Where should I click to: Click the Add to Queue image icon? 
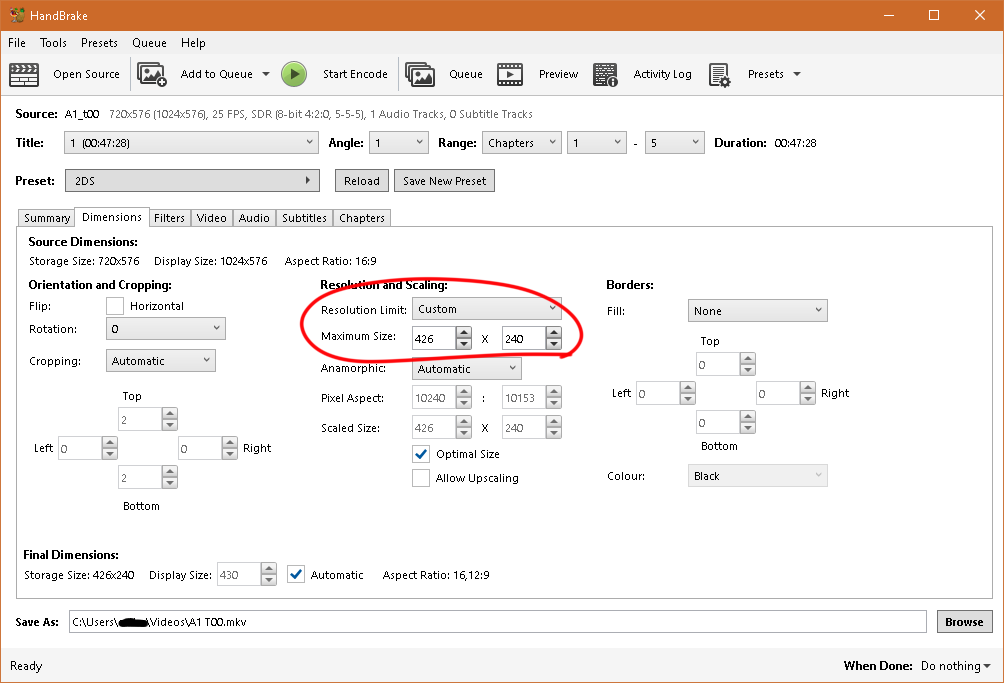[x=152, y=74]
